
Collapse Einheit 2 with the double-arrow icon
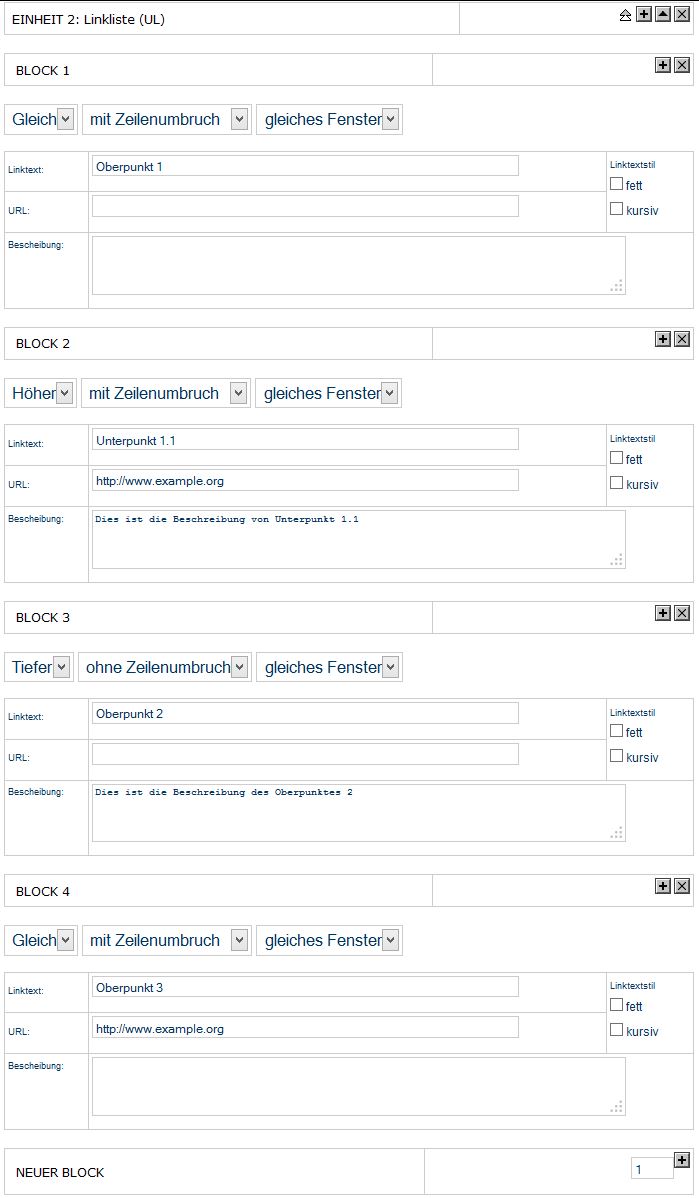point(625,15)
